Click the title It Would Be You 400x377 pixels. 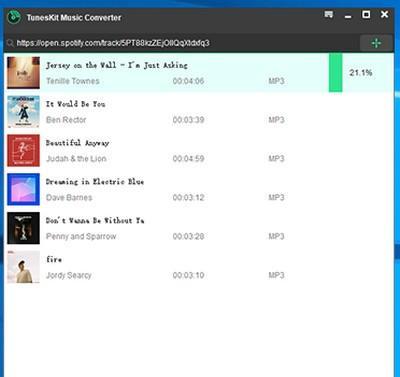pos(75,104)
